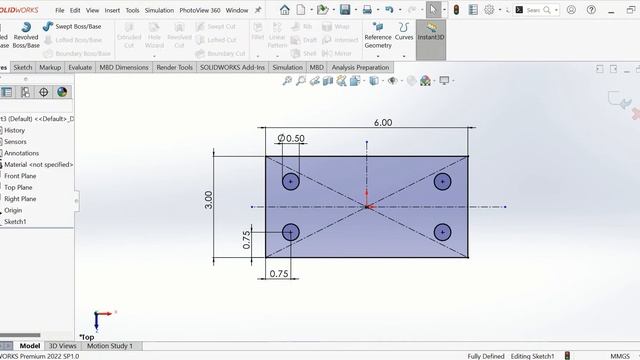Switch to the Evaluate ribbon tab
Viewport: 640px width, 360px height.
(x=80, y=67)
